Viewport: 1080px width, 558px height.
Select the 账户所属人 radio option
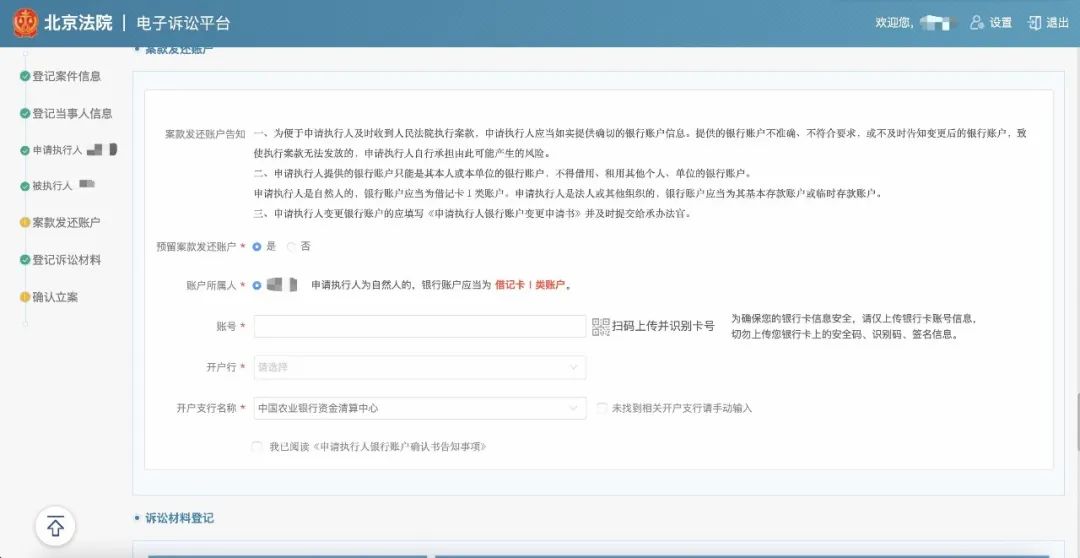tap(257, 285)
